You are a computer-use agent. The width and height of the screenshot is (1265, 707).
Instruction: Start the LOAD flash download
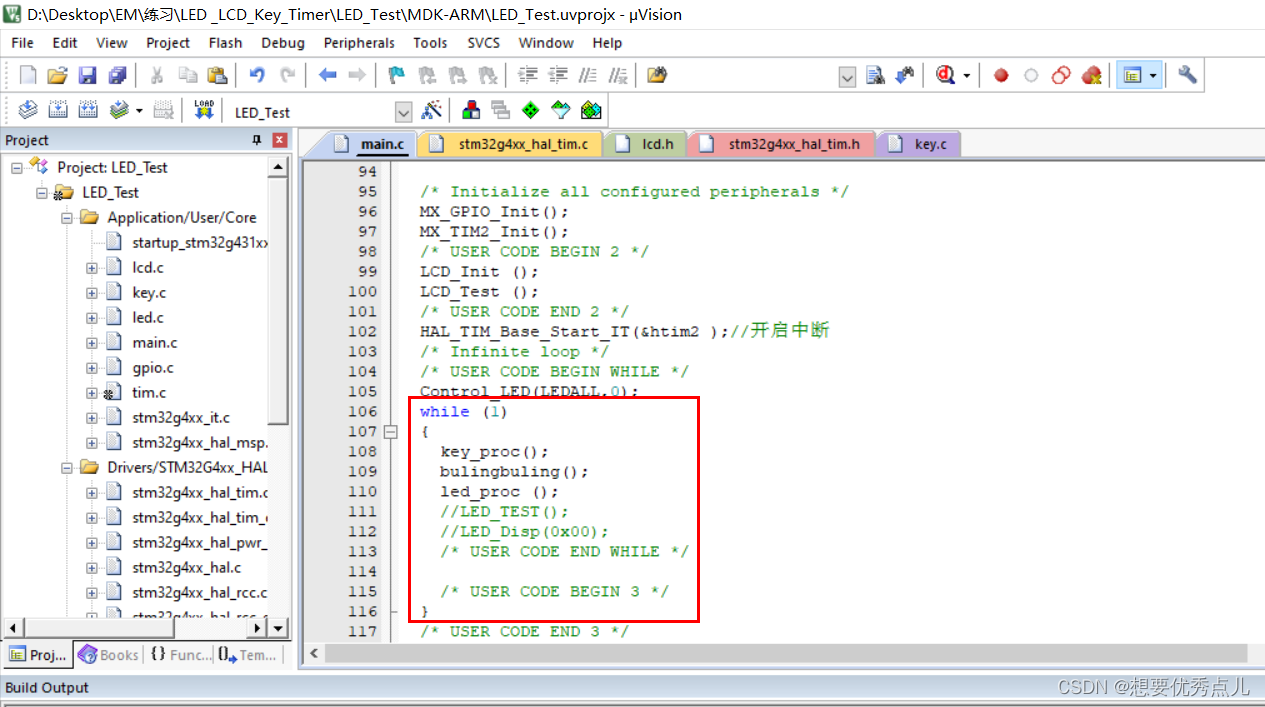click(x=203, y=110)
